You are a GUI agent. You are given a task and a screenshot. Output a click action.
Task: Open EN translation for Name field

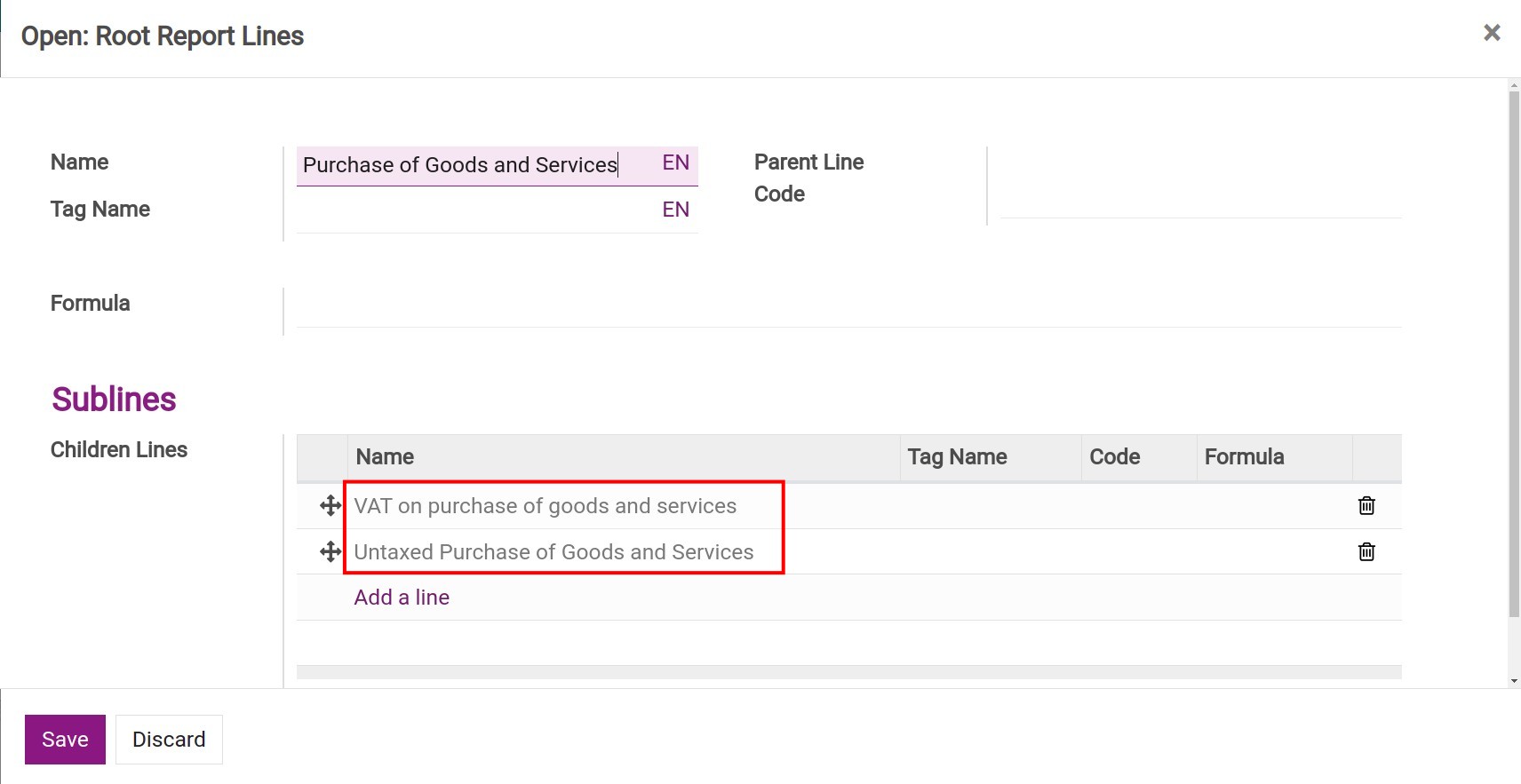click(x=675, y=162)
